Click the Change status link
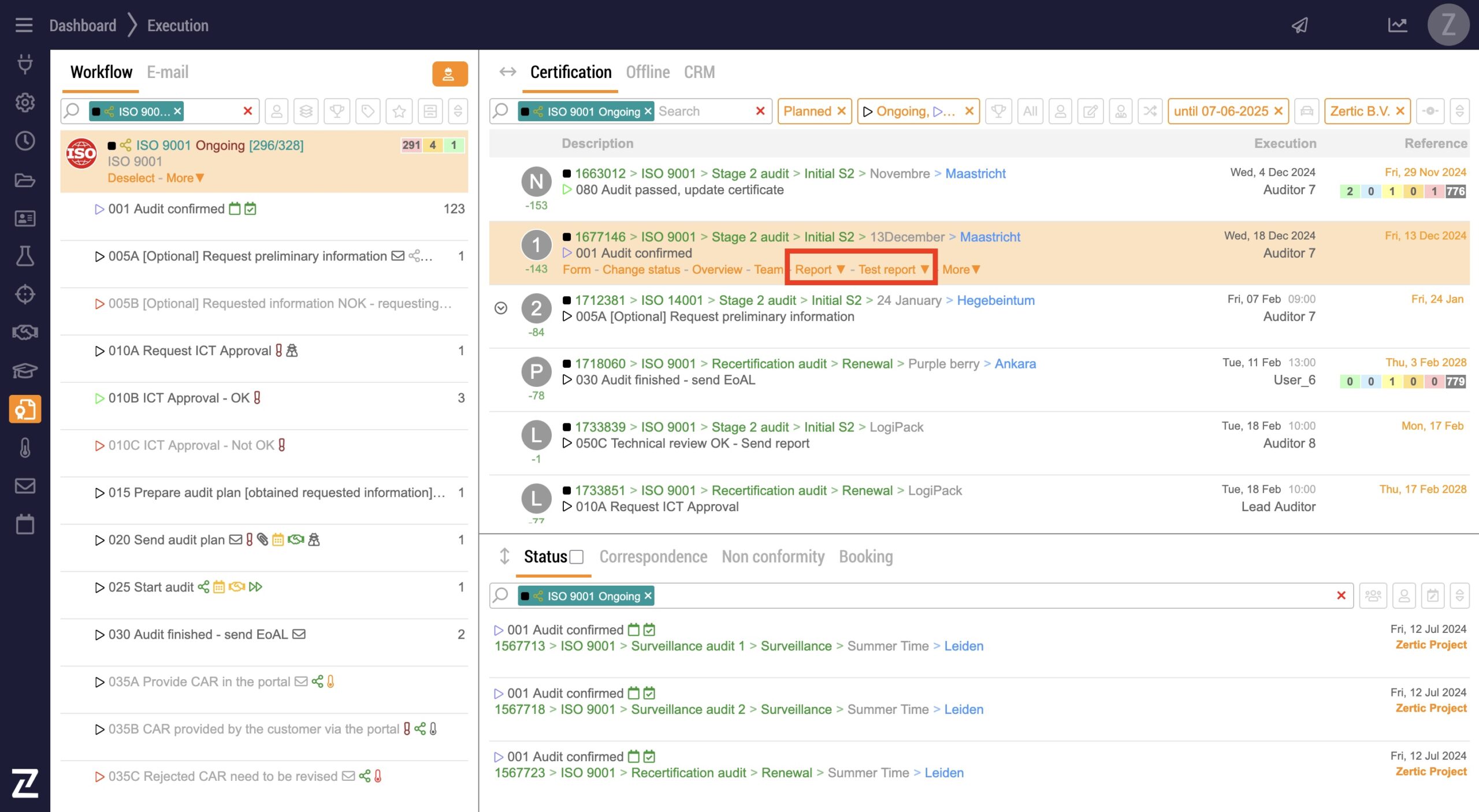The width and height of the screenshot is (1479, 812). pyautogui.click(x=641, y=270)
